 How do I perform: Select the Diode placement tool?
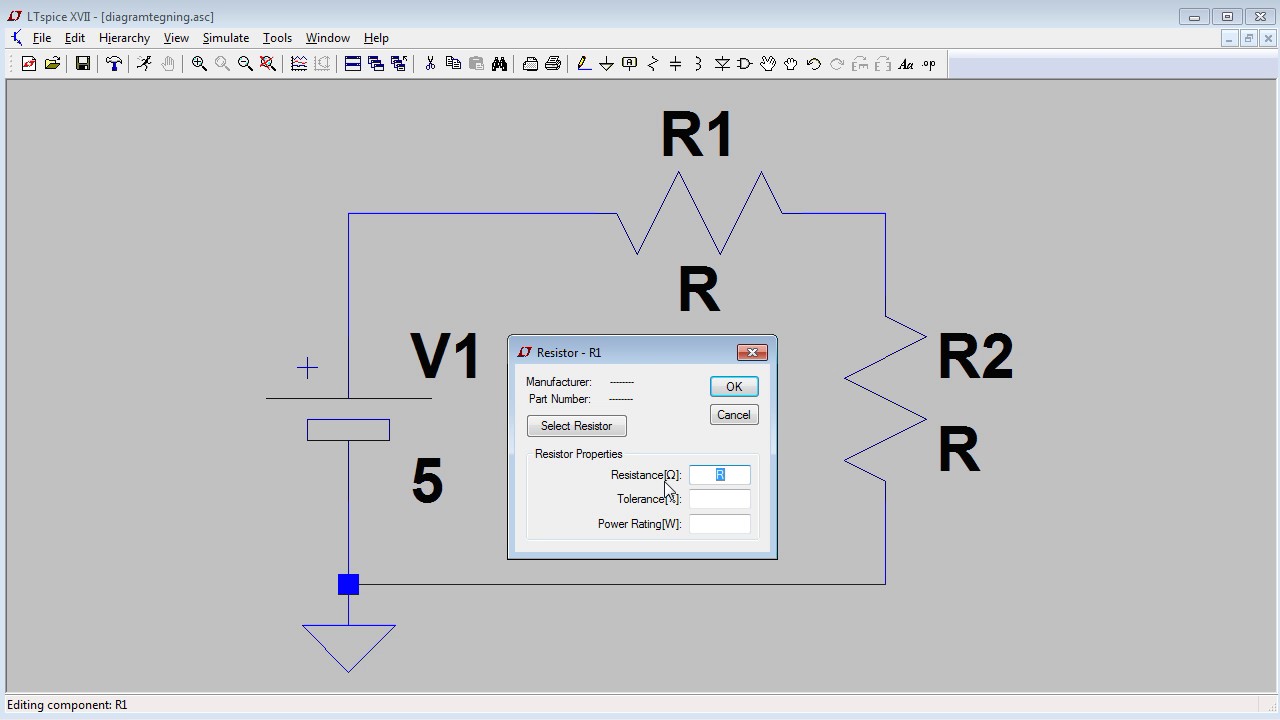[722, 64]
